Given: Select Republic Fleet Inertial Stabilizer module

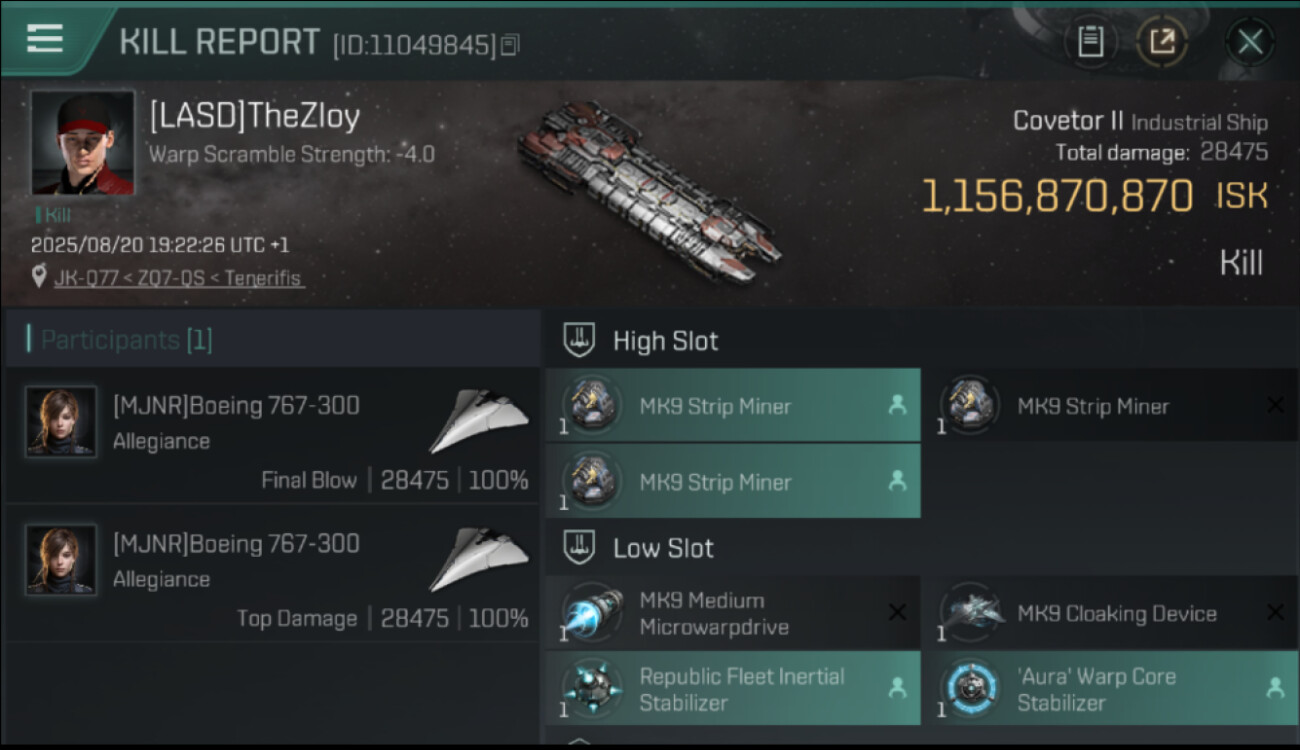Looking at the screenshot, I should (x=733, y=688).
